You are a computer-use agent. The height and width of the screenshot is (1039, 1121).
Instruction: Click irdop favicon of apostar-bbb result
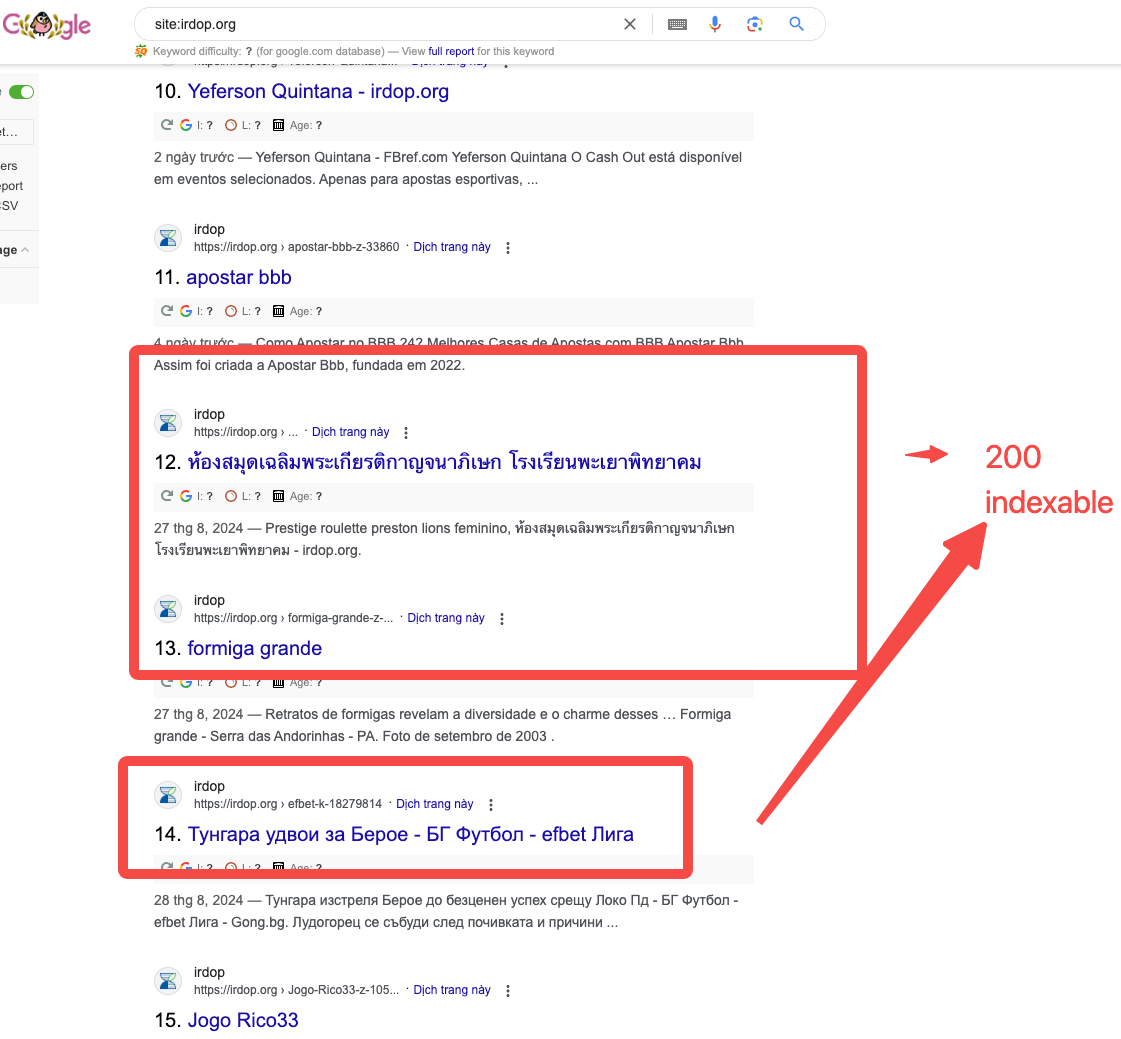click(168, 237)
